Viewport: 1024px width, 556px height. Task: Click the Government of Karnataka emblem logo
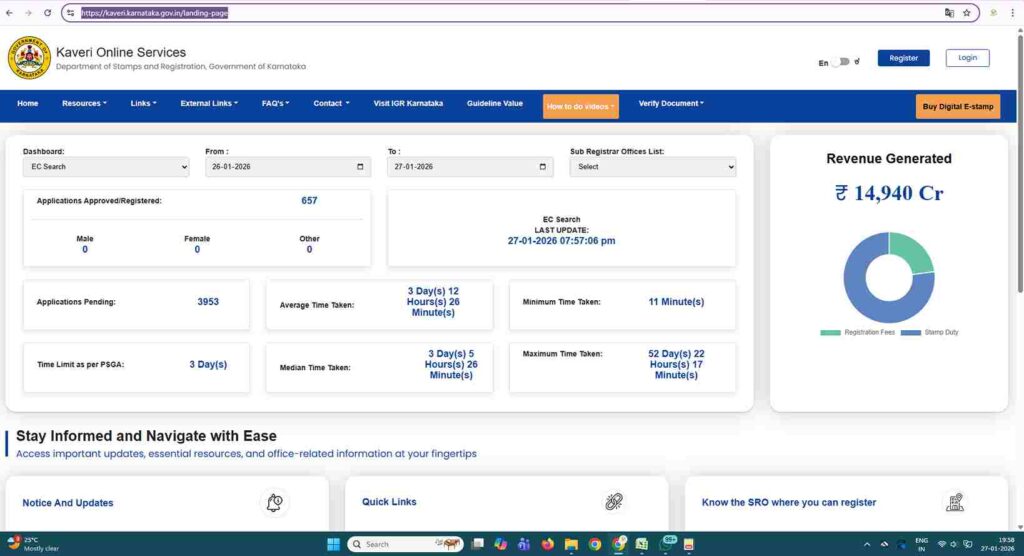coord(29,58)
